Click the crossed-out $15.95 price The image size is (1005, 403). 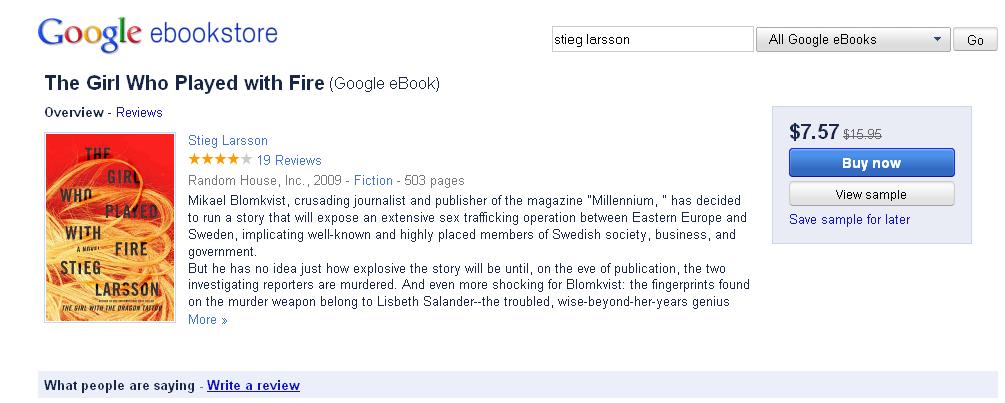(x=862, y=134)
